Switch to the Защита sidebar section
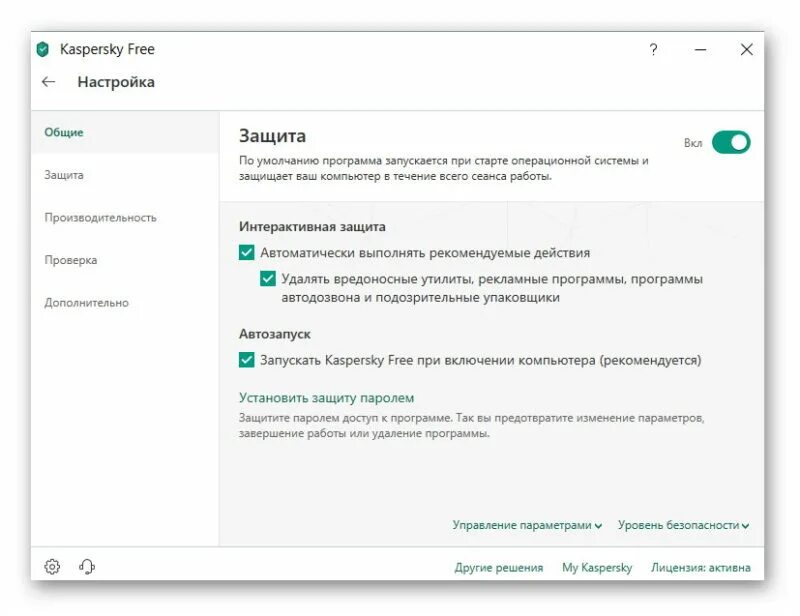The height and width of the screenshot is (616, 800). pos(64,175)
